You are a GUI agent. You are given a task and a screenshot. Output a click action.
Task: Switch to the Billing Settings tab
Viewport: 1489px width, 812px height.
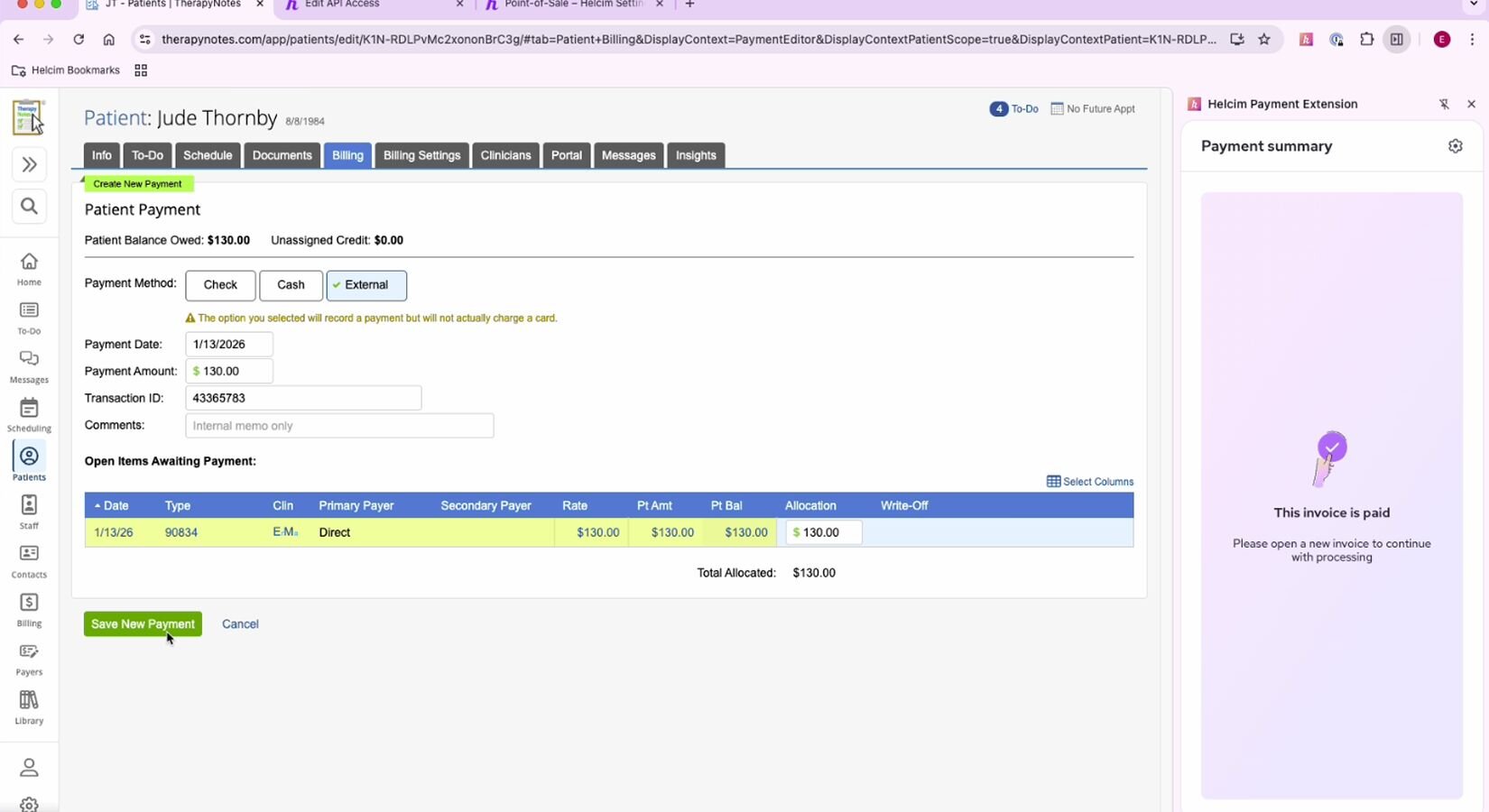[x=421, y=155]
